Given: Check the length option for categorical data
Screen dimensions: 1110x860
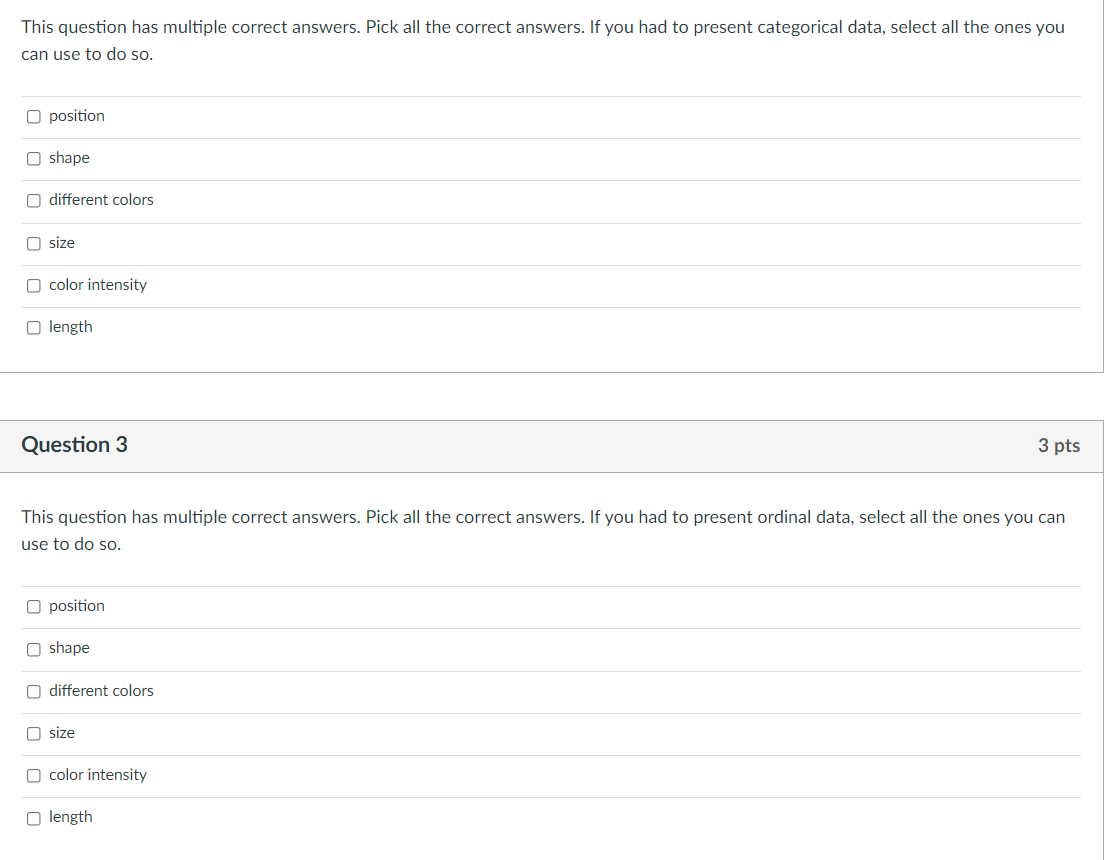Looking at the screenshot, I should pos(33,327).
